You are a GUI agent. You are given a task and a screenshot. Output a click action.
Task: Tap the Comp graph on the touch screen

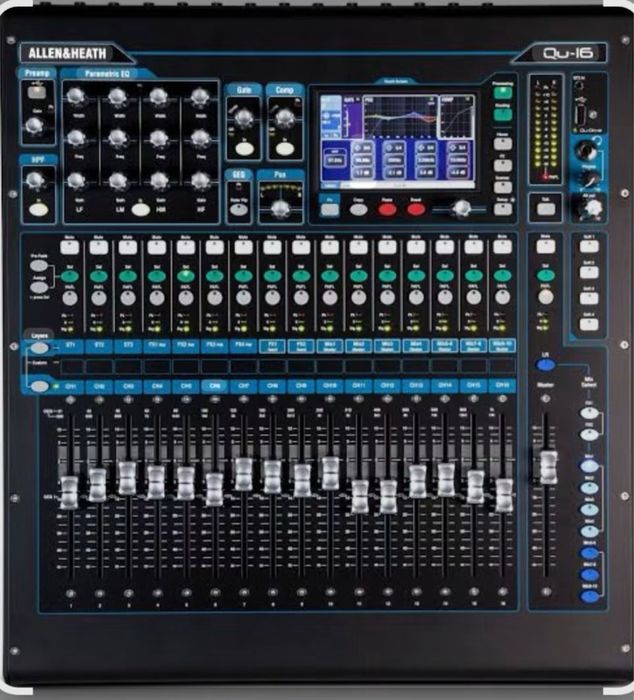point(457,117)
